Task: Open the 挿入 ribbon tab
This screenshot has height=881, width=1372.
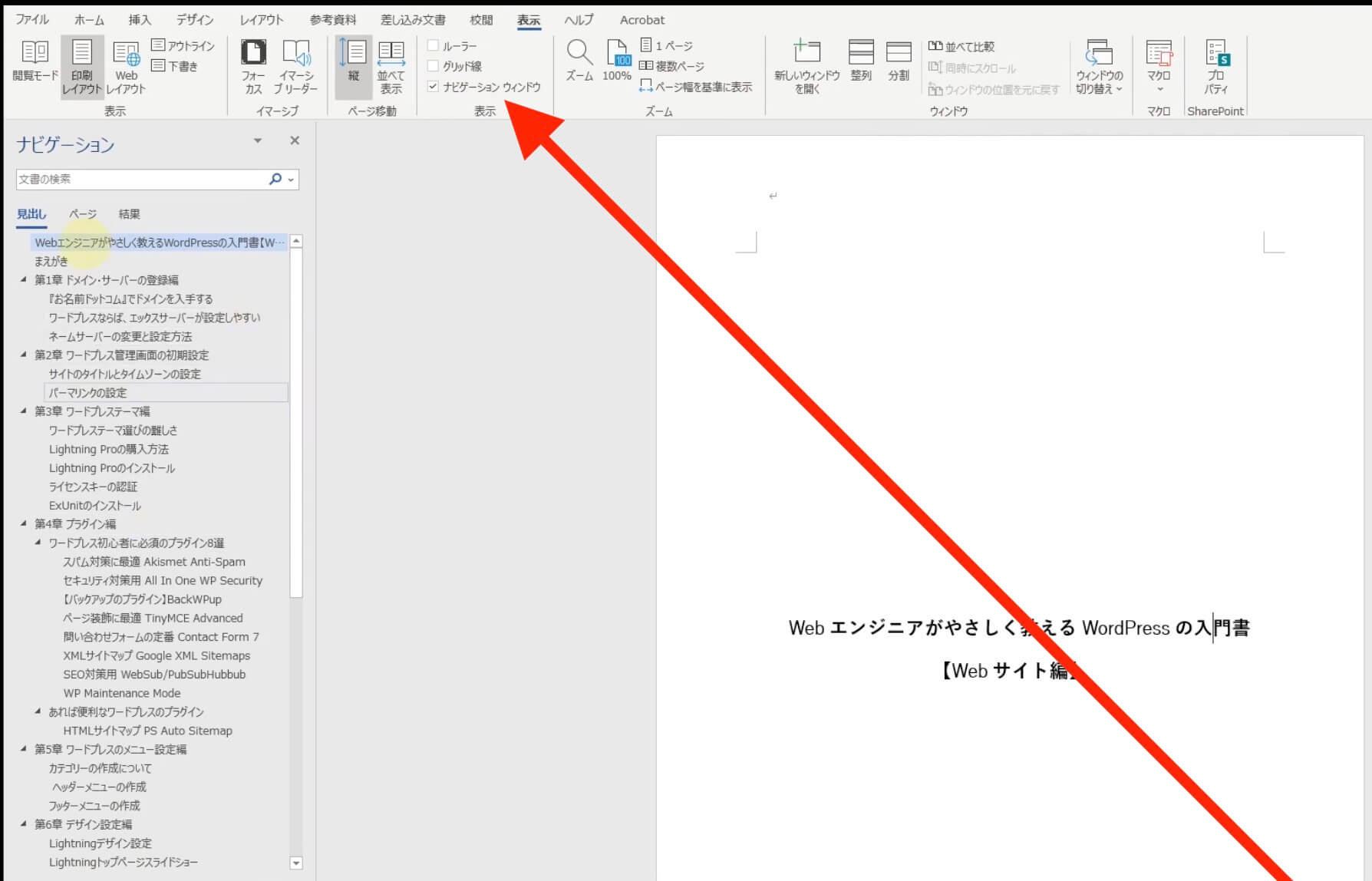Action: tap(140, 20)
